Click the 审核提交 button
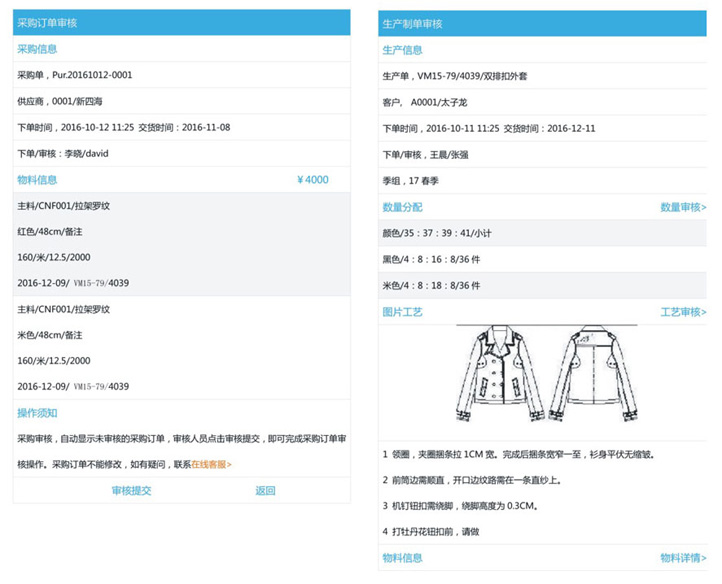 pos(131,491)
